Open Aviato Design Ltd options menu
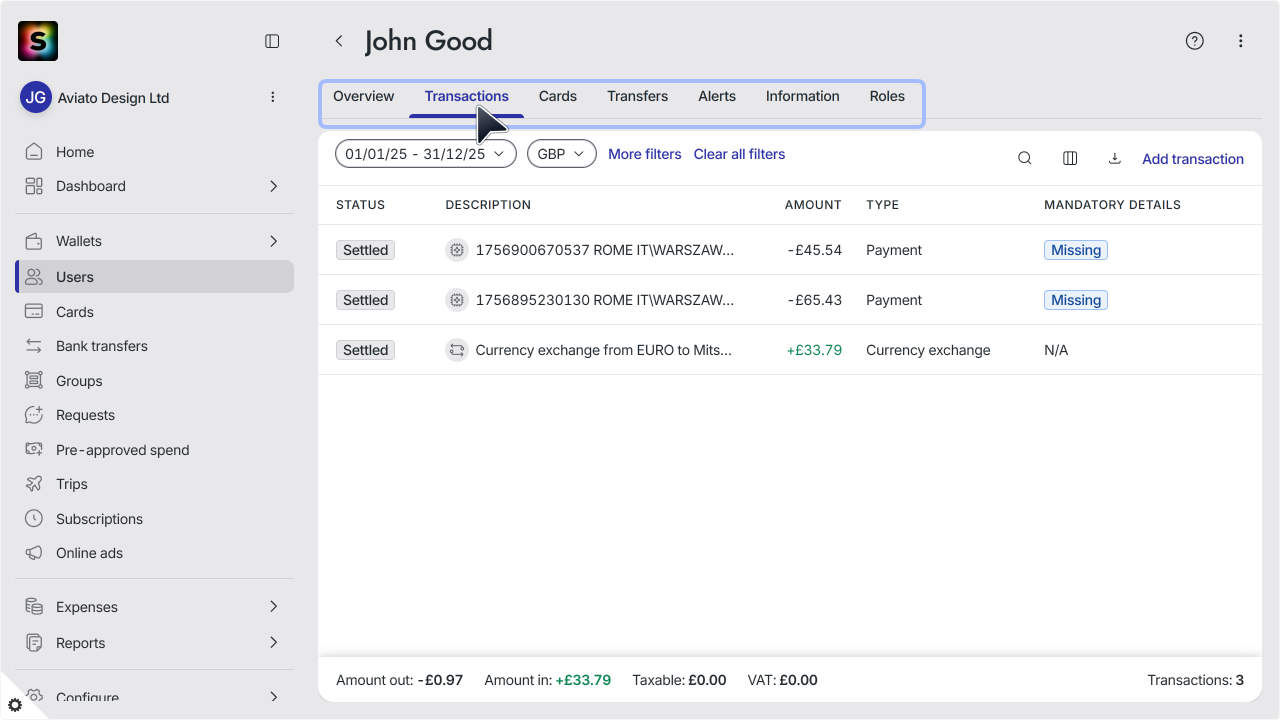 point(273,97)
